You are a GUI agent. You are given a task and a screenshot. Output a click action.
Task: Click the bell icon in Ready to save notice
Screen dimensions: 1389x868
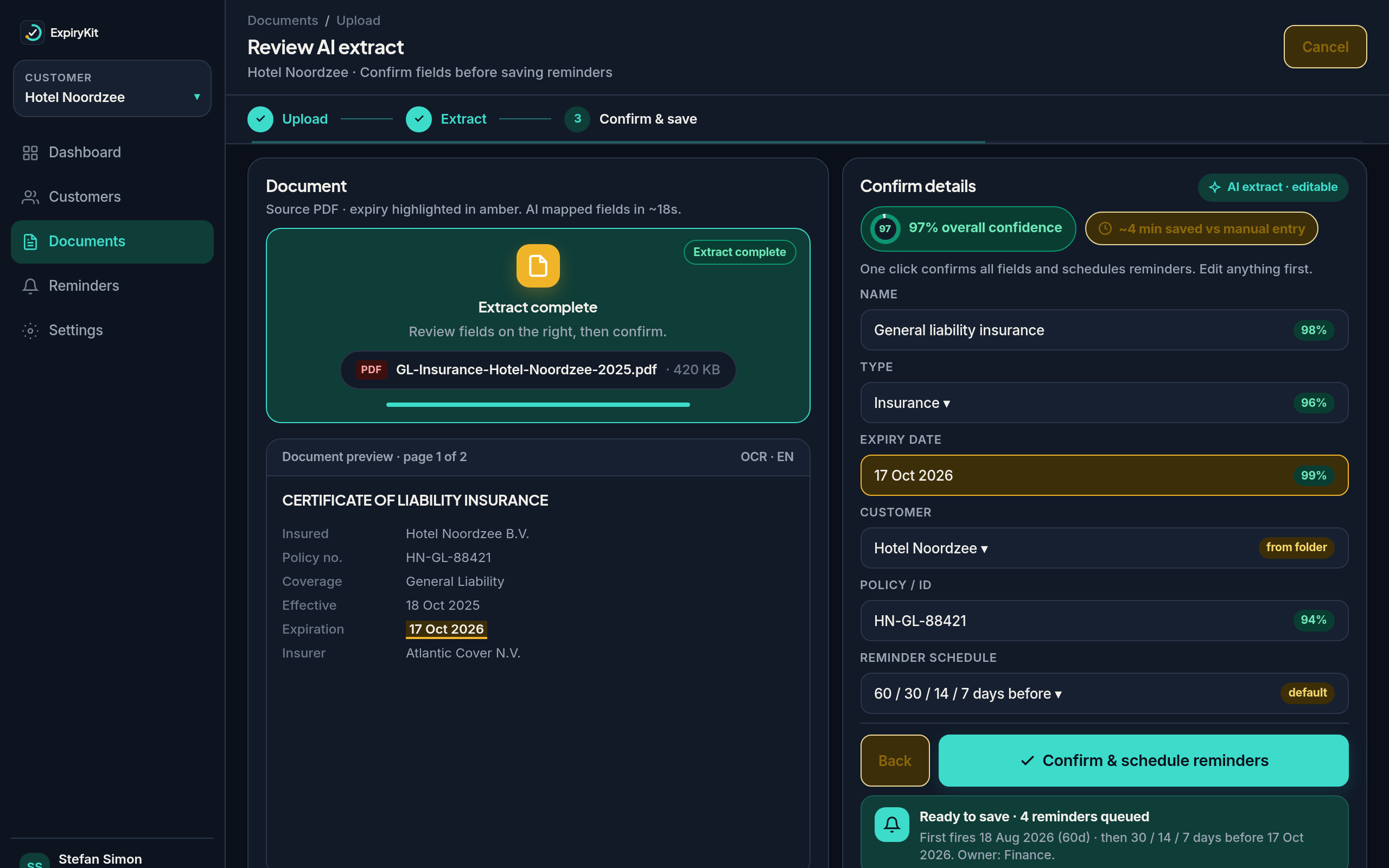click(x=892, y=825)
